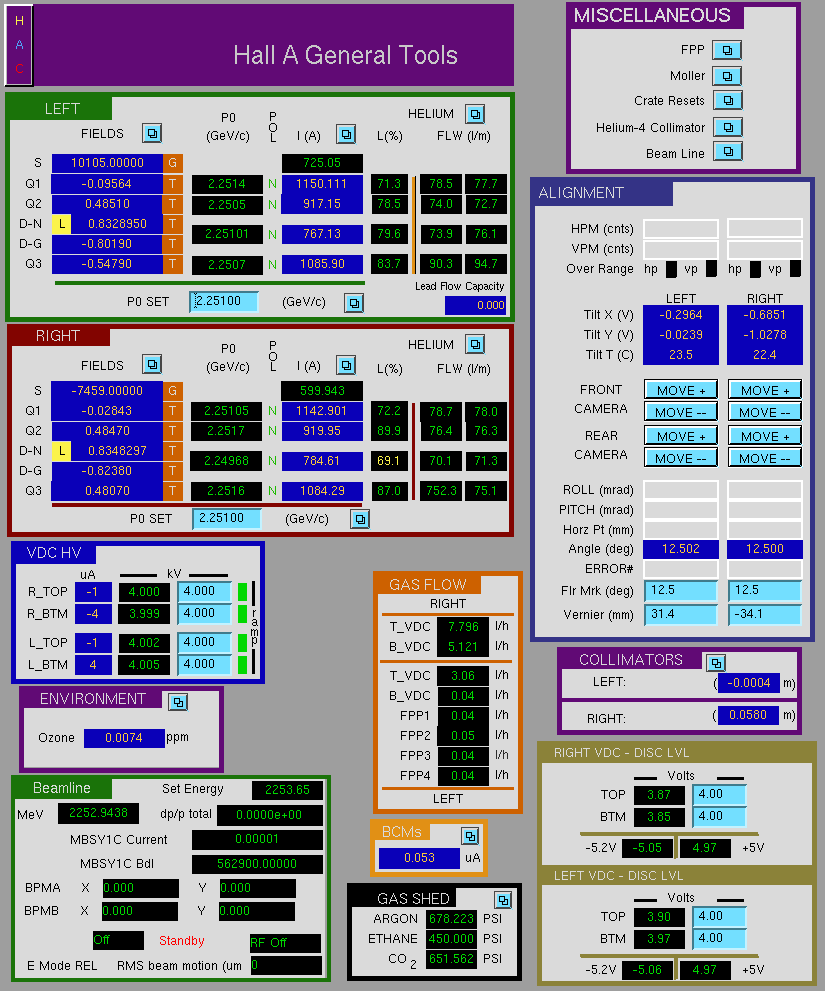Click RIGHT Q3 flow value 752.3

(x=441, y=491)
